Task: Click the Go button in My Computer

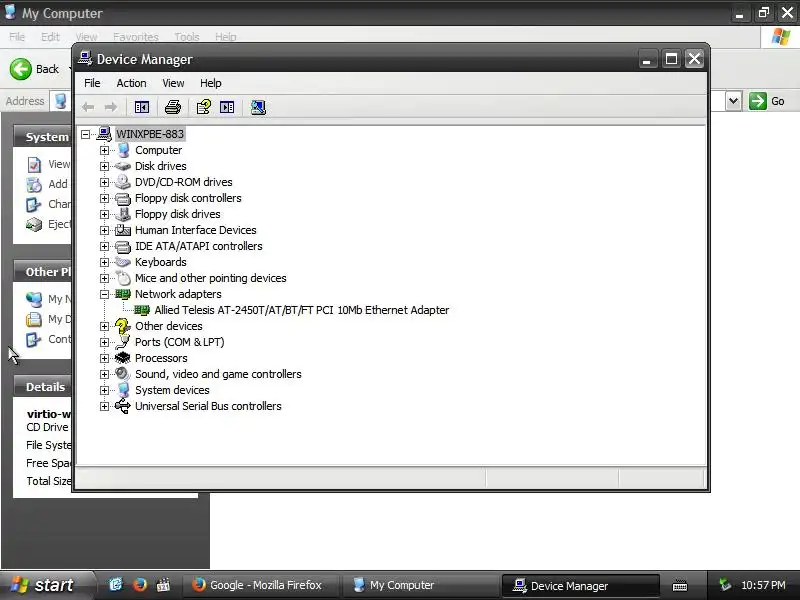Action: point(767,101)
